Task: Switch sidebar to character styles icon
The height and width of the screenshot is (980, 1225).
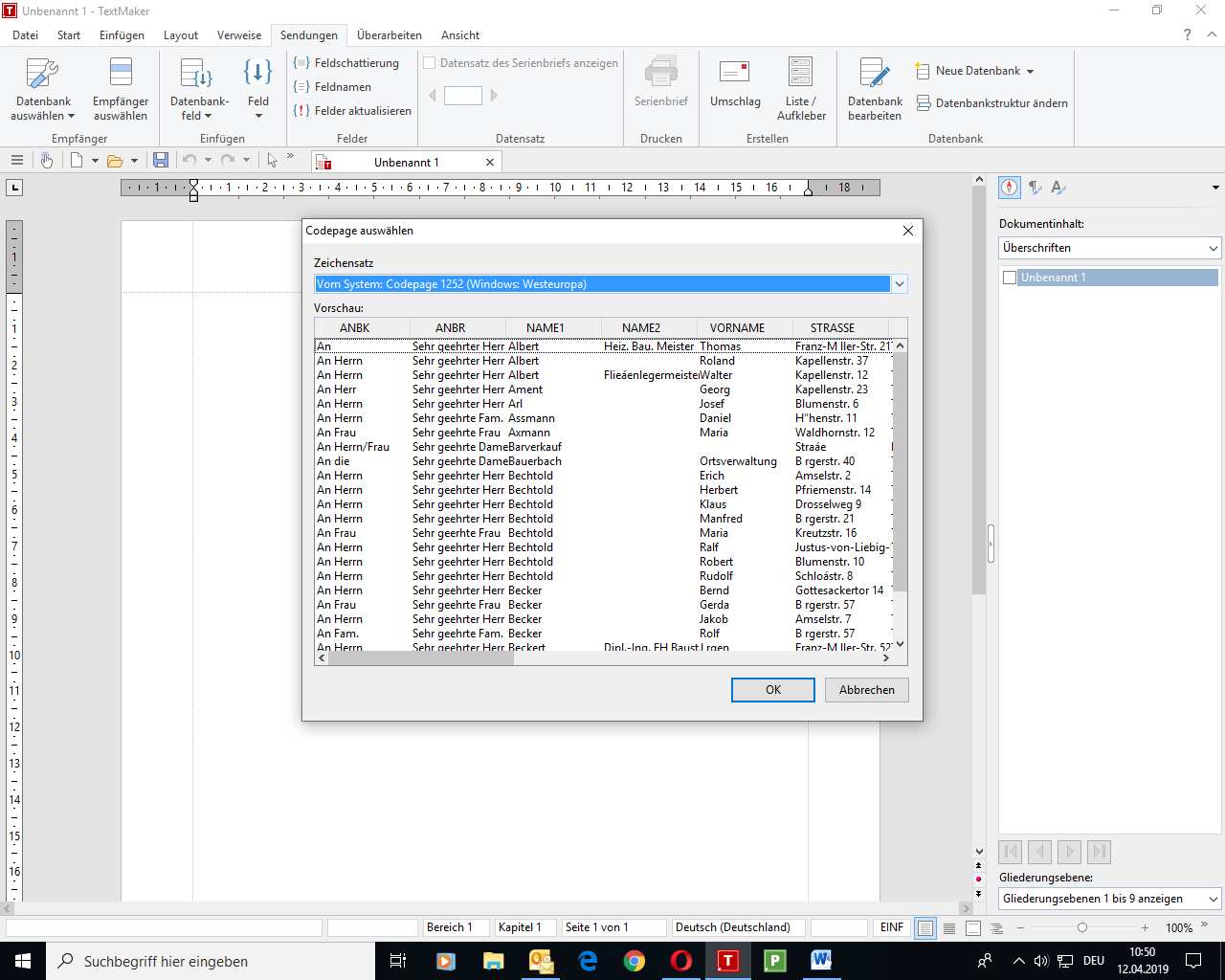Action: click(x=1058, y=188)
